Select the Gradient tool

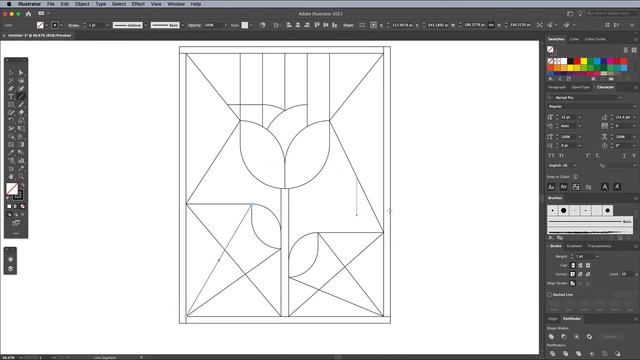coord(21,144)
